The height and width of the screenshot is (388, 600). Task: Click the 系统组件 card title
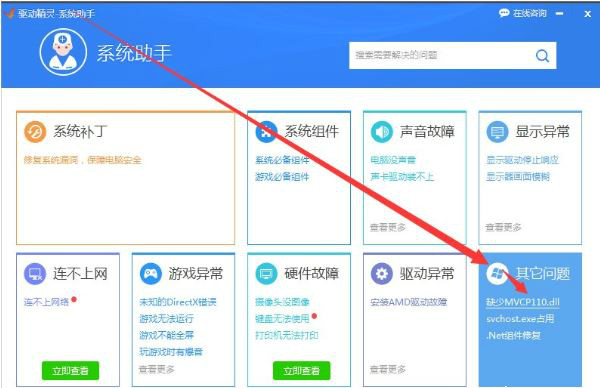(311, 131)
